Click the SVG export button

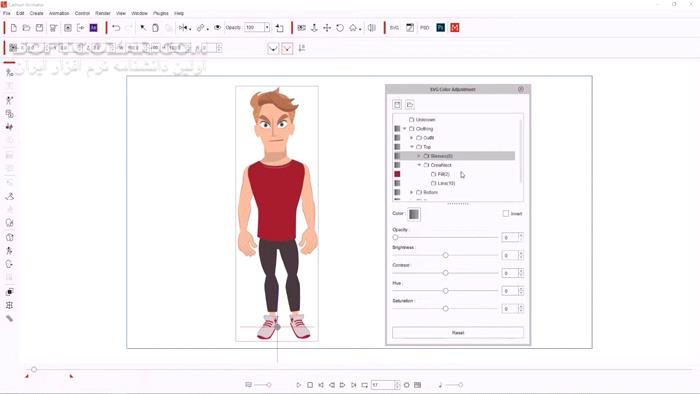coord(394,28)
